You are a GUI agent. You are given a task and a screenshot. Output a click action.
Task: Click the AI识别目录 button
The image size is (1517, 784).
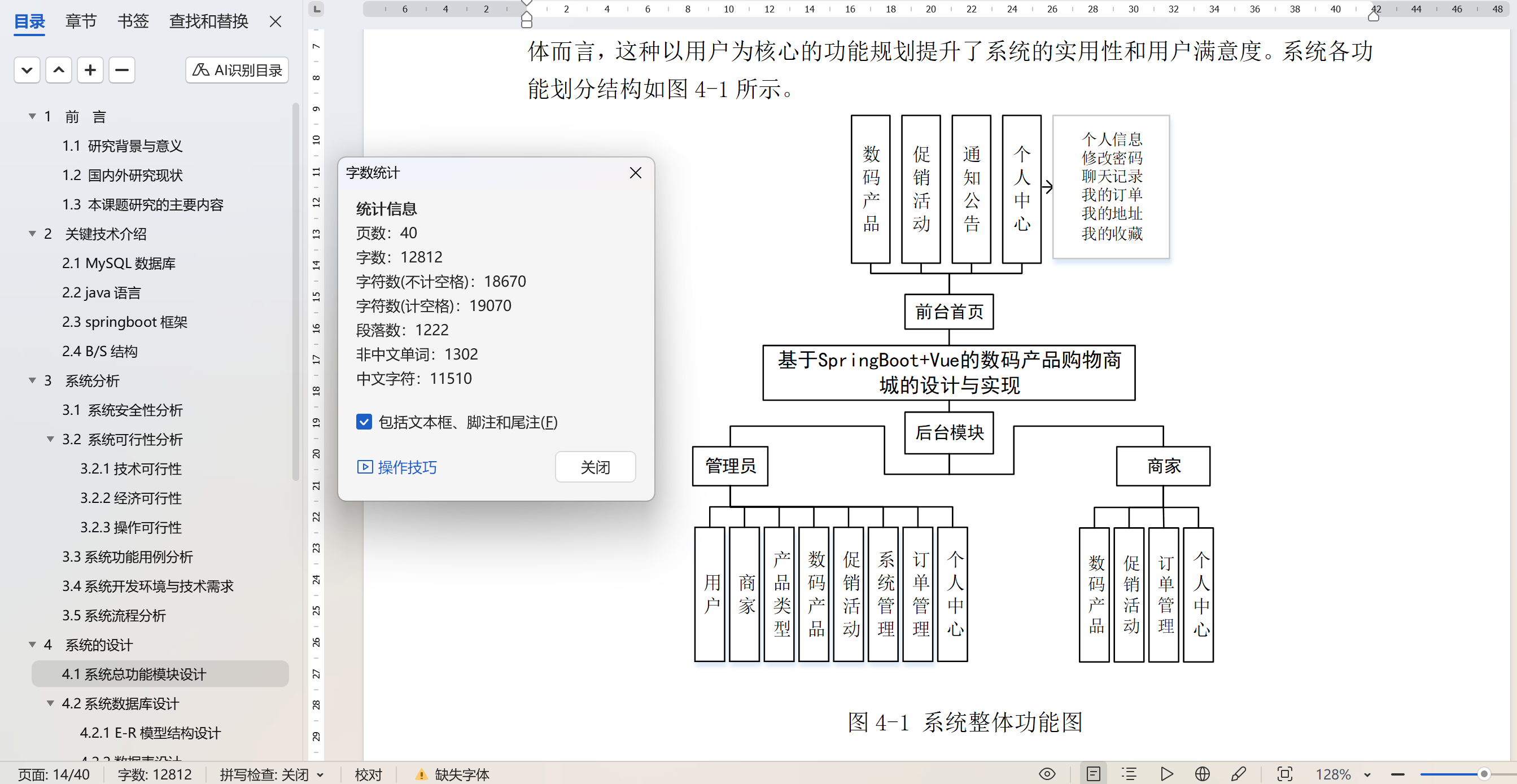tap(237, 70)
